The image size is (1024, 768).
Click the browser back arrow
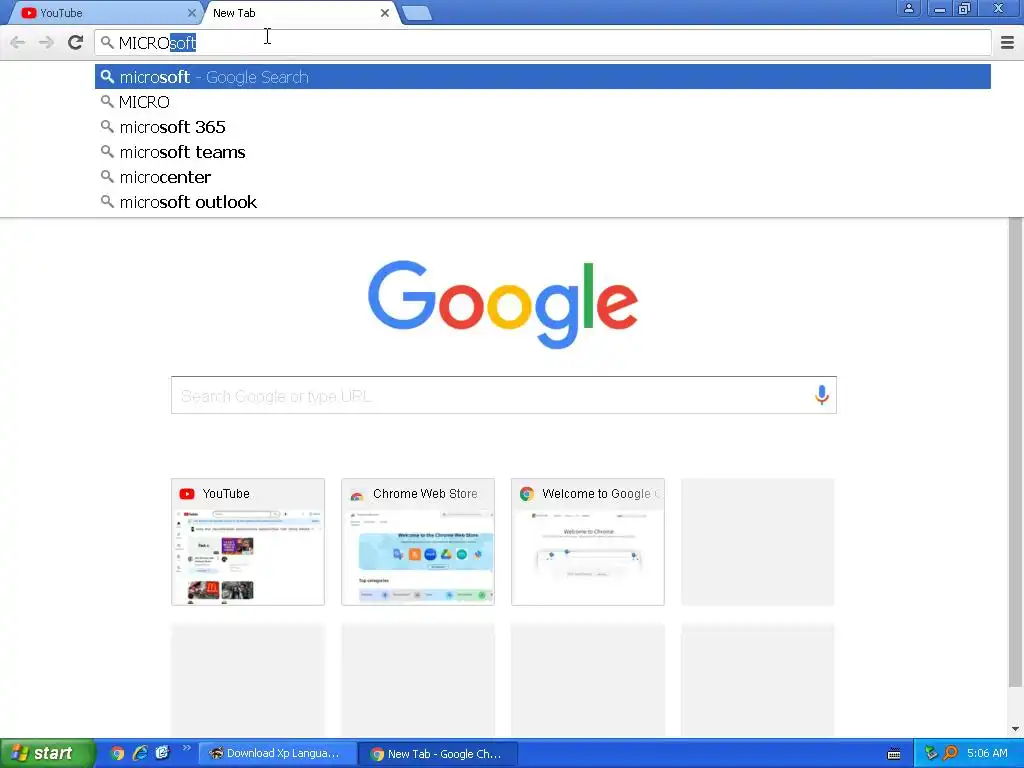(18, 43)
